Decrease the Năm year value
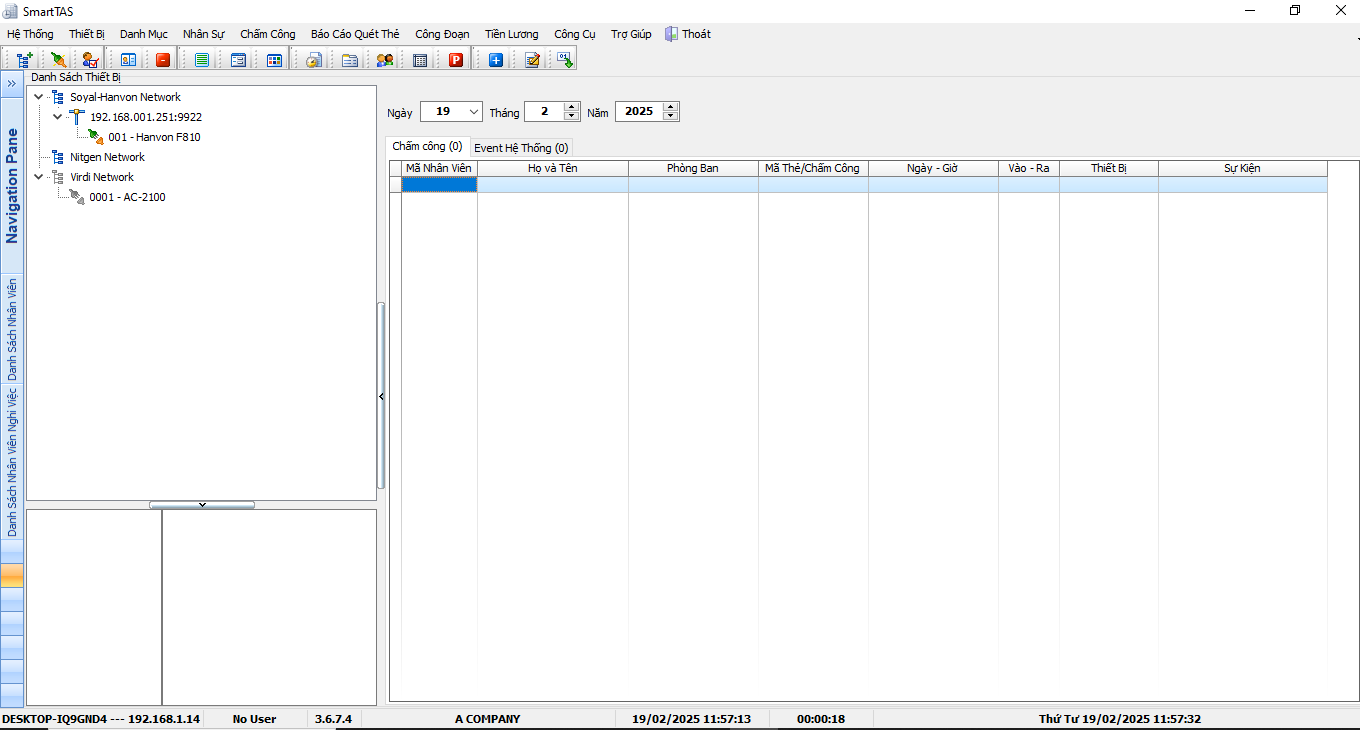Screen dimensions: 1360x730 click(x=670, y=116)
